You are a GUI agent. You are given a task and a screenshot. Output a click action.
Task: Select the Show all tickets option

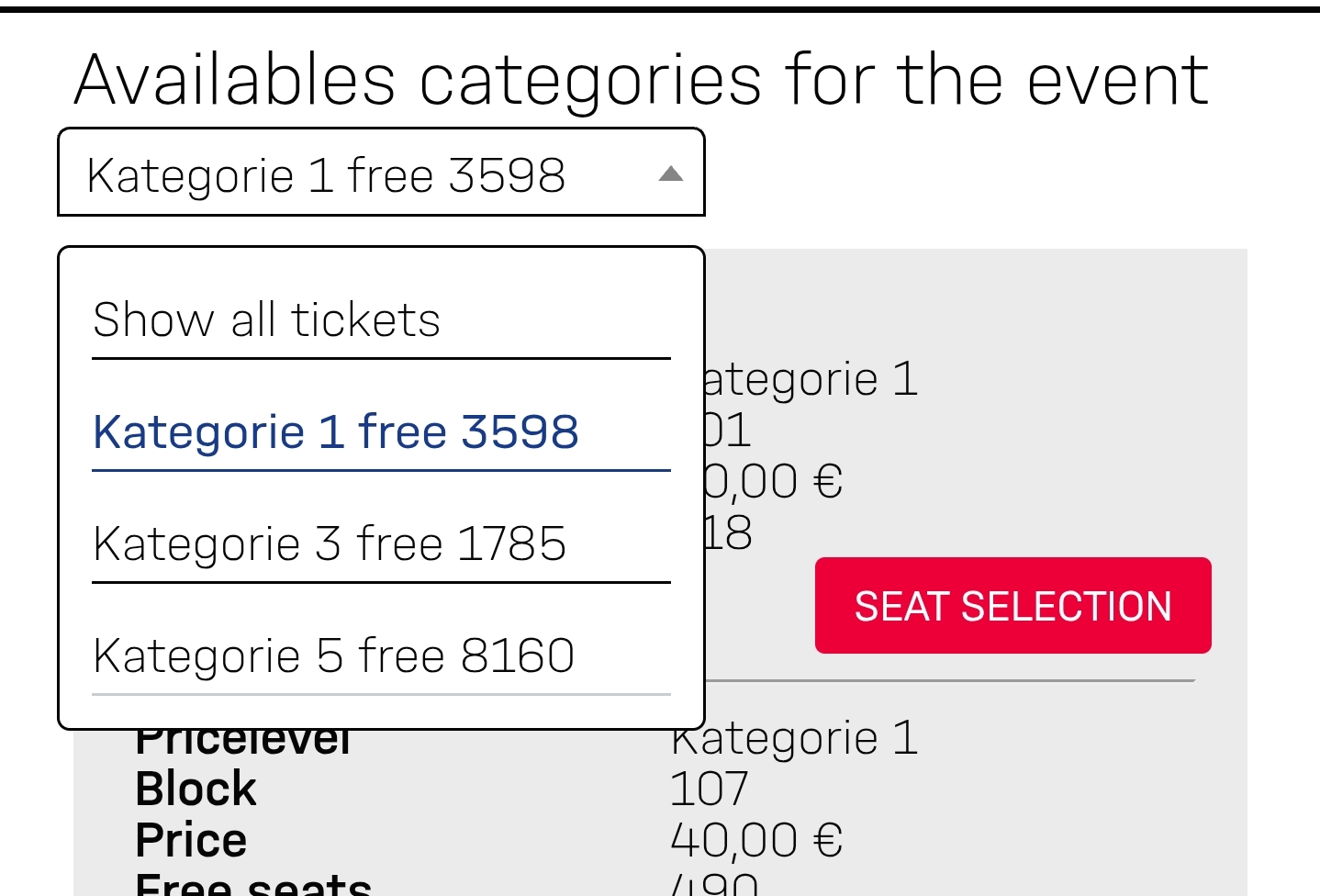point(266,320)
